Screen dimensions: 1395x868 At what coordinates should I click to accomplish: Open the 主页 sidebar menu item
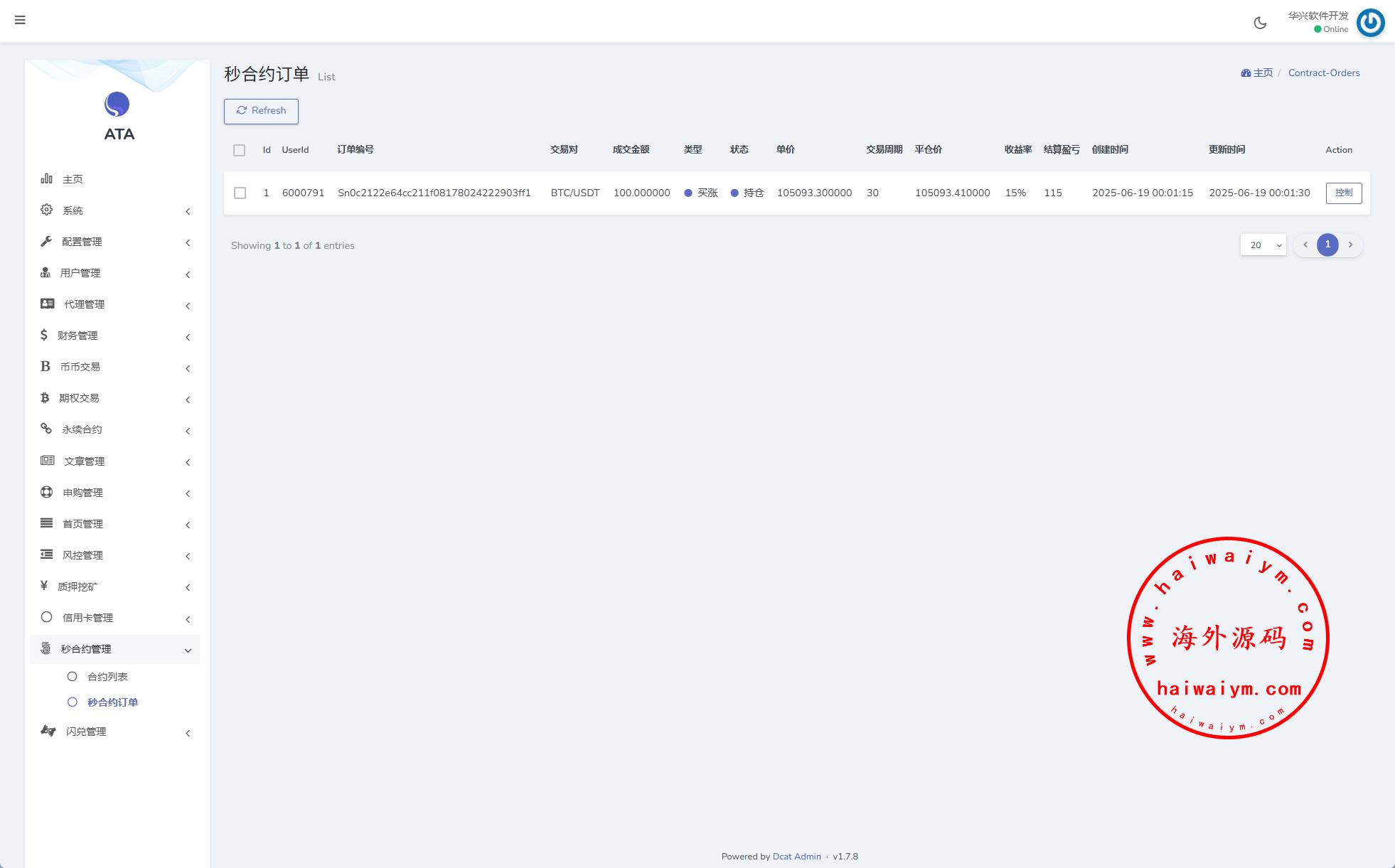pyautogui.click(x=72, y=179)
